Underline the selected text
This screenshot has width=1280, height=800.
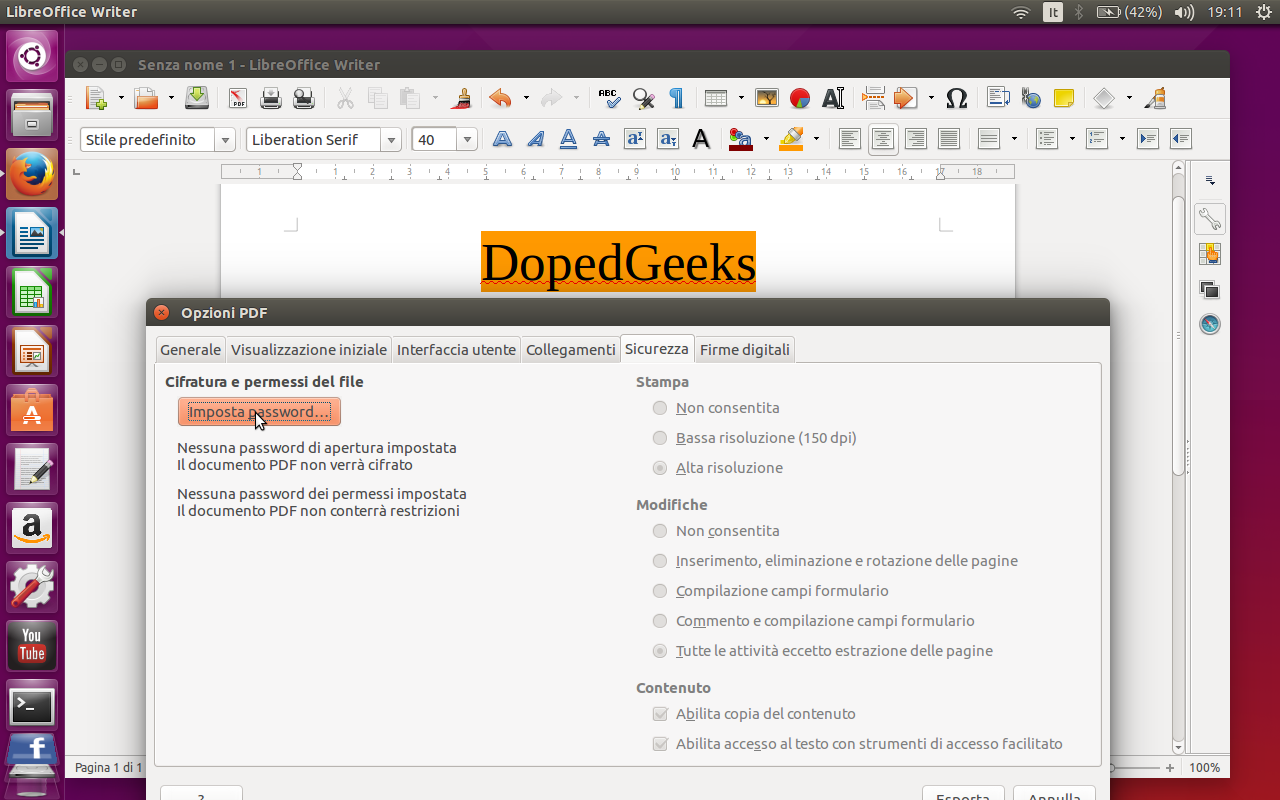tap(569, 139)
